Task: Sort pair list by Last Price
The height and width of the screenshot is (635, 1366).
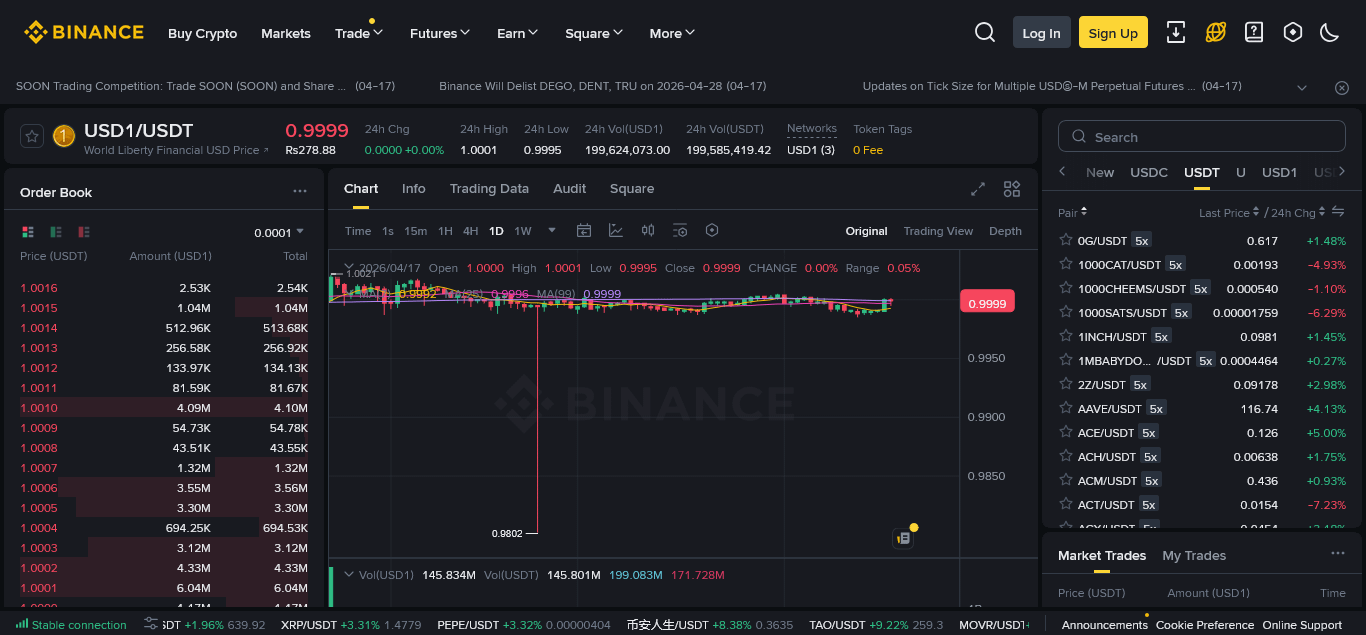Action: click(x=1228, y=213)
